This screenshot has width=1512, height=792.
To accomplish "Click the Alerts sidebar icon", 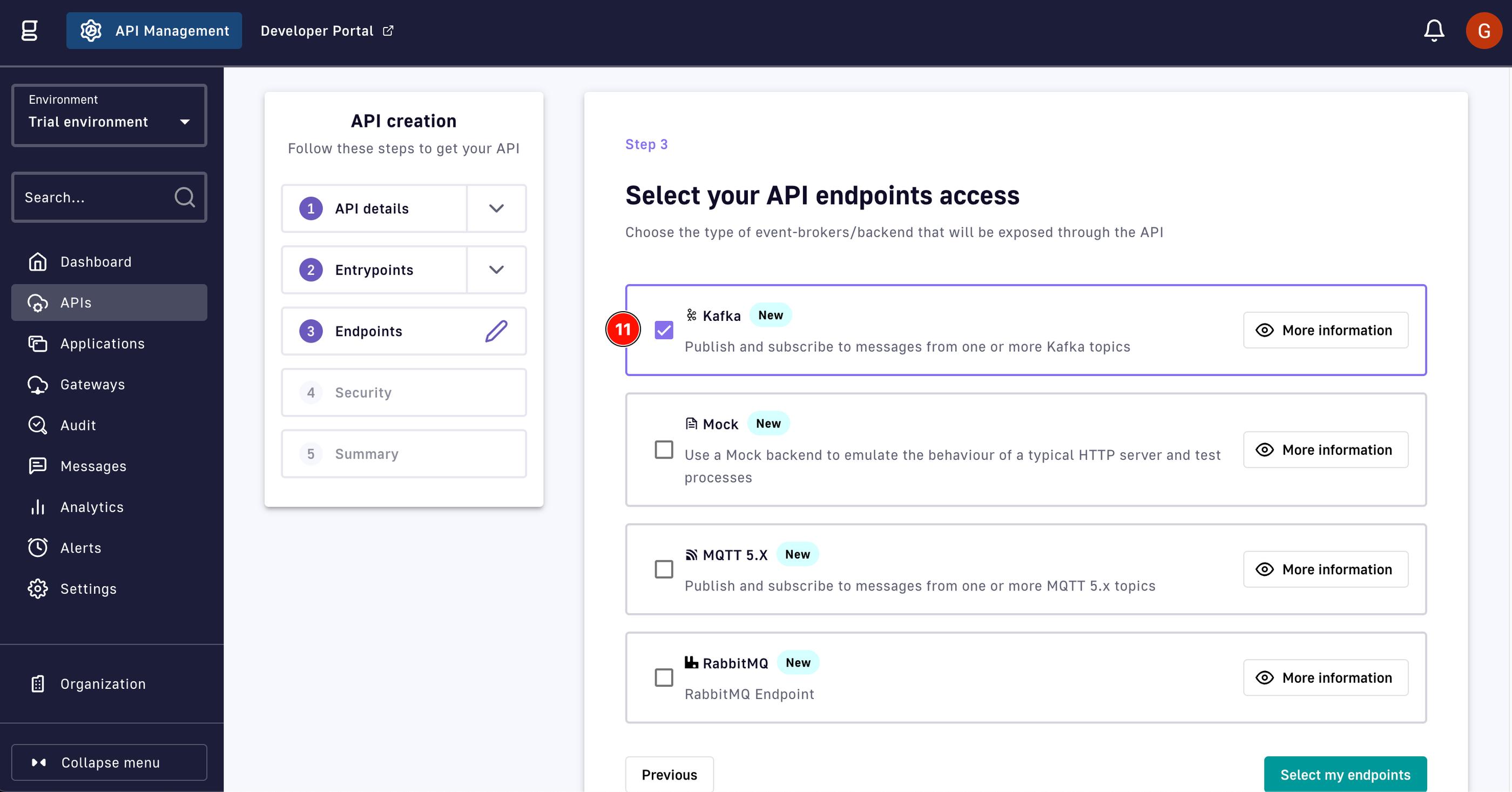I will (37, 547).
